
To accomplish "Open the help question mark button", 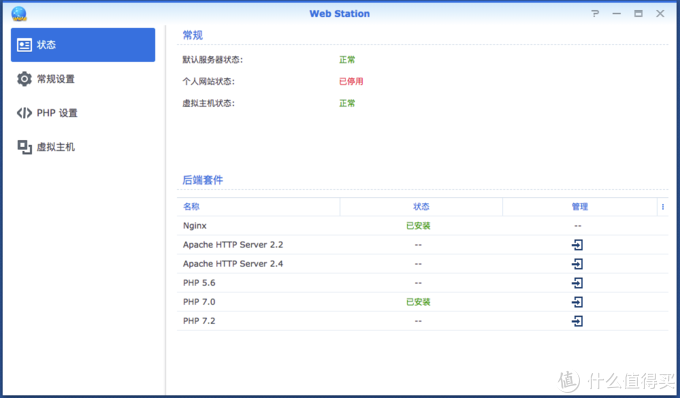I will tap(595, 13).
